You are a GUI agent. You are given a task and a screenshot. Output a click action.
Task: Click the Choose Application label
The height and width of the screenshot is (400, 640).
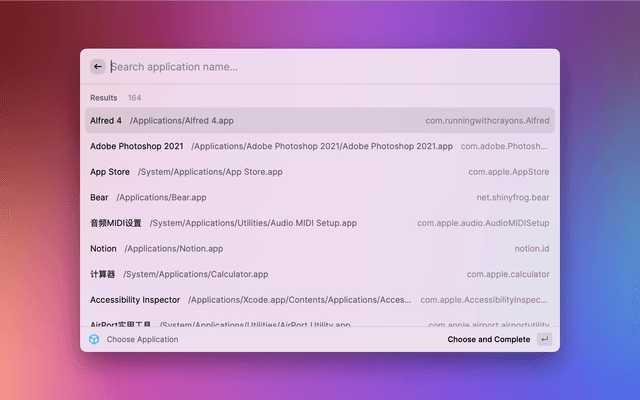[142, 339]
